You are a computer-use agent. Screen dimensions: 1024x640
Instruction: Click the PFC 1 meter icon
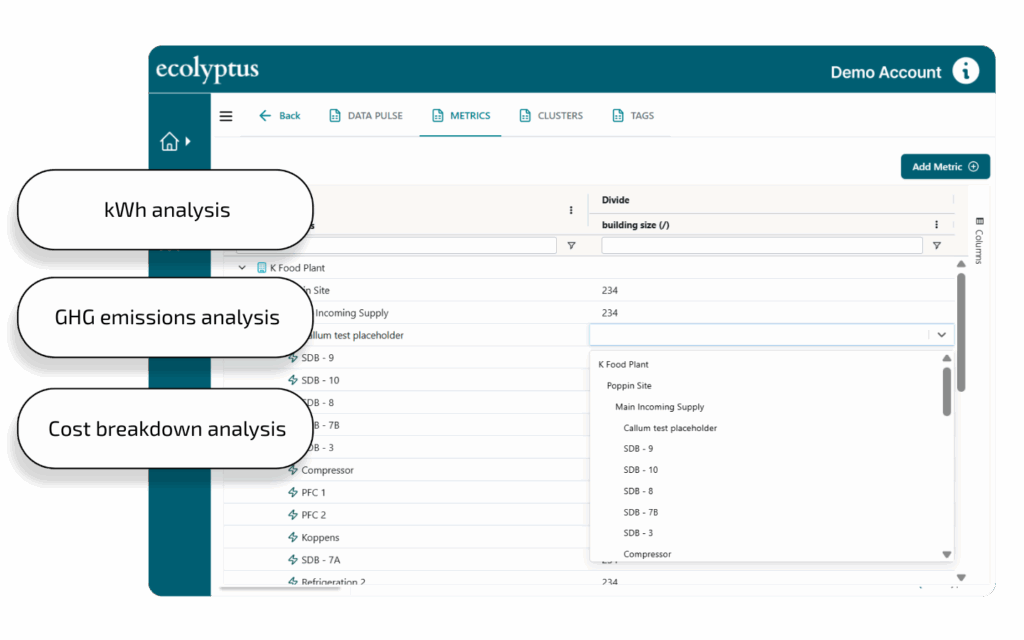(293, 493)
